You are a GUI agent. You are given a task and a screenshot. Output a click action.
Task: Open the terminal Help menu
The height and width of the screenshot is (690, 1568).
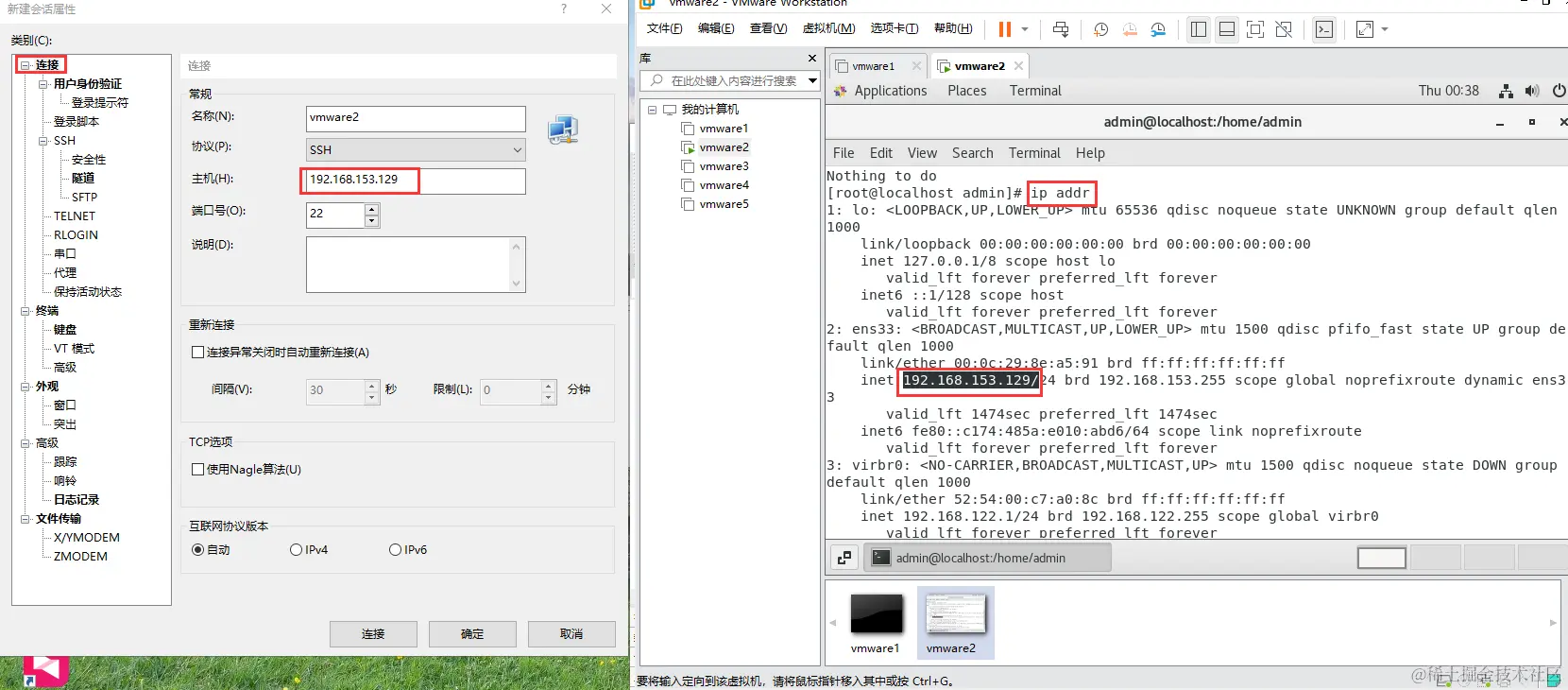1090,153
